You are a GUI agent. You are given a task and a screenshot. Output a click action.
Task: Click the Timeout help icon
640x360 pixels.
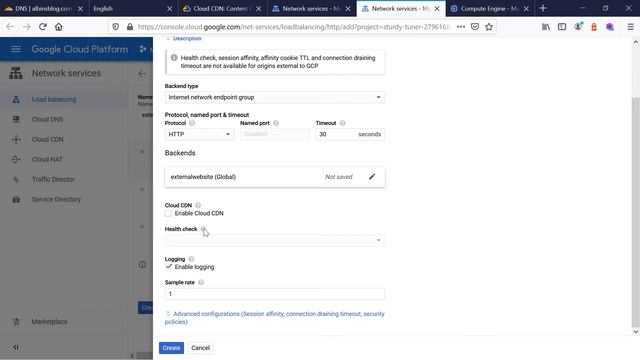[342, 123]
